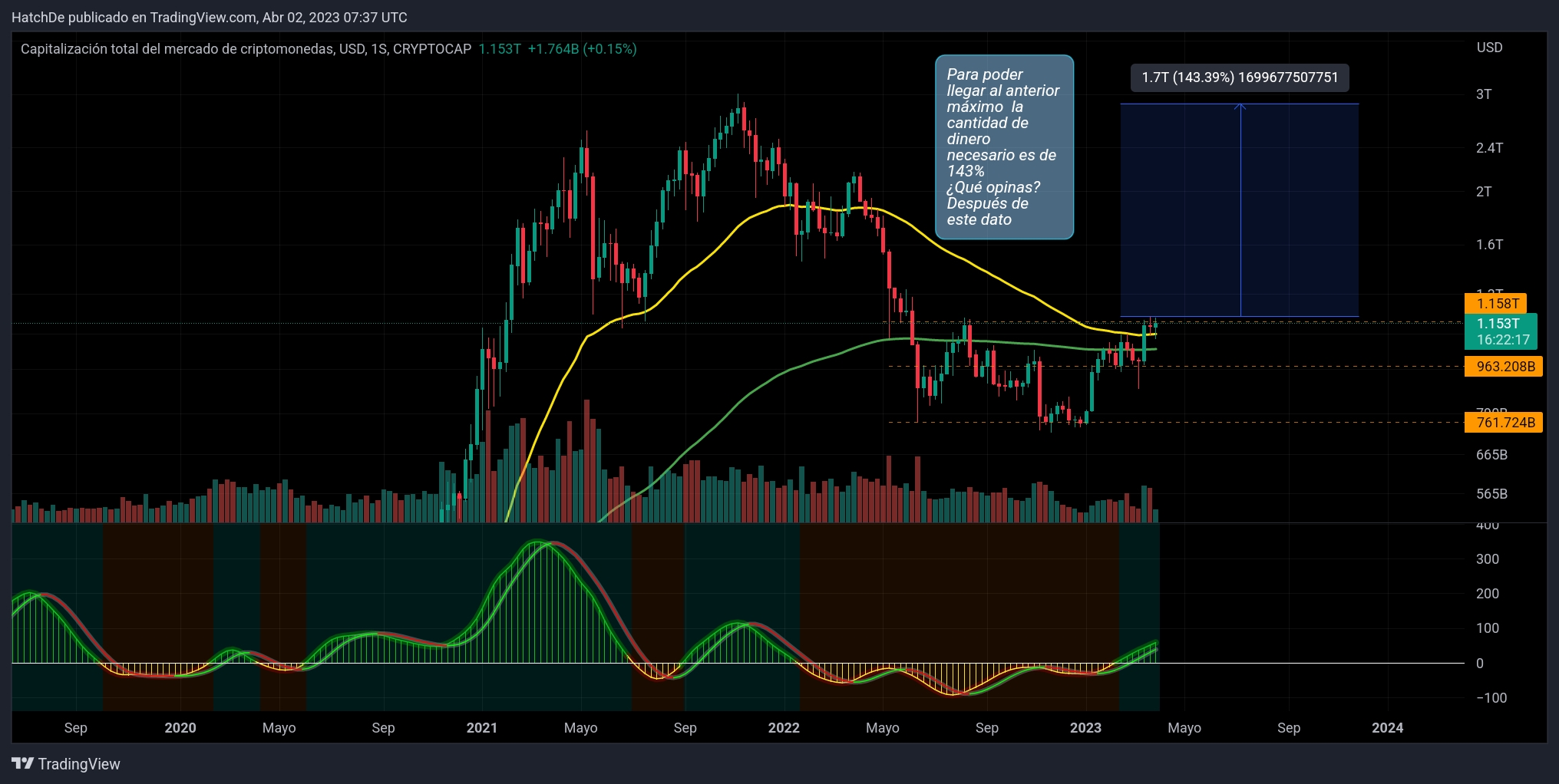Open the USD currency selector on price axis
The image size is (1559, 784).
click(x=1489, y=48)
